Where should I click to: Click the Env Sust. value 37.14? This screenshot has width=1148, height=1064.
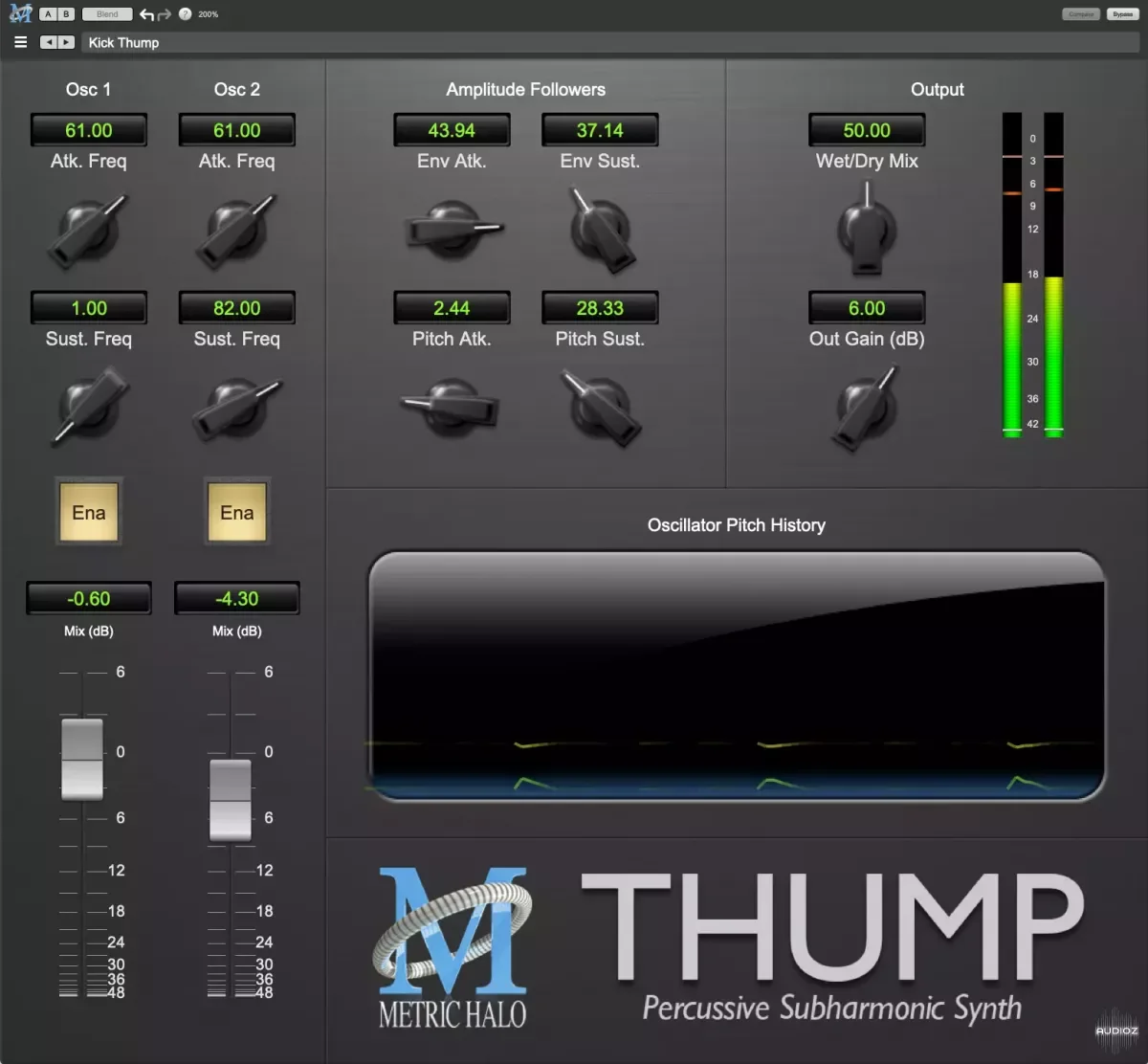coord(600,130)
